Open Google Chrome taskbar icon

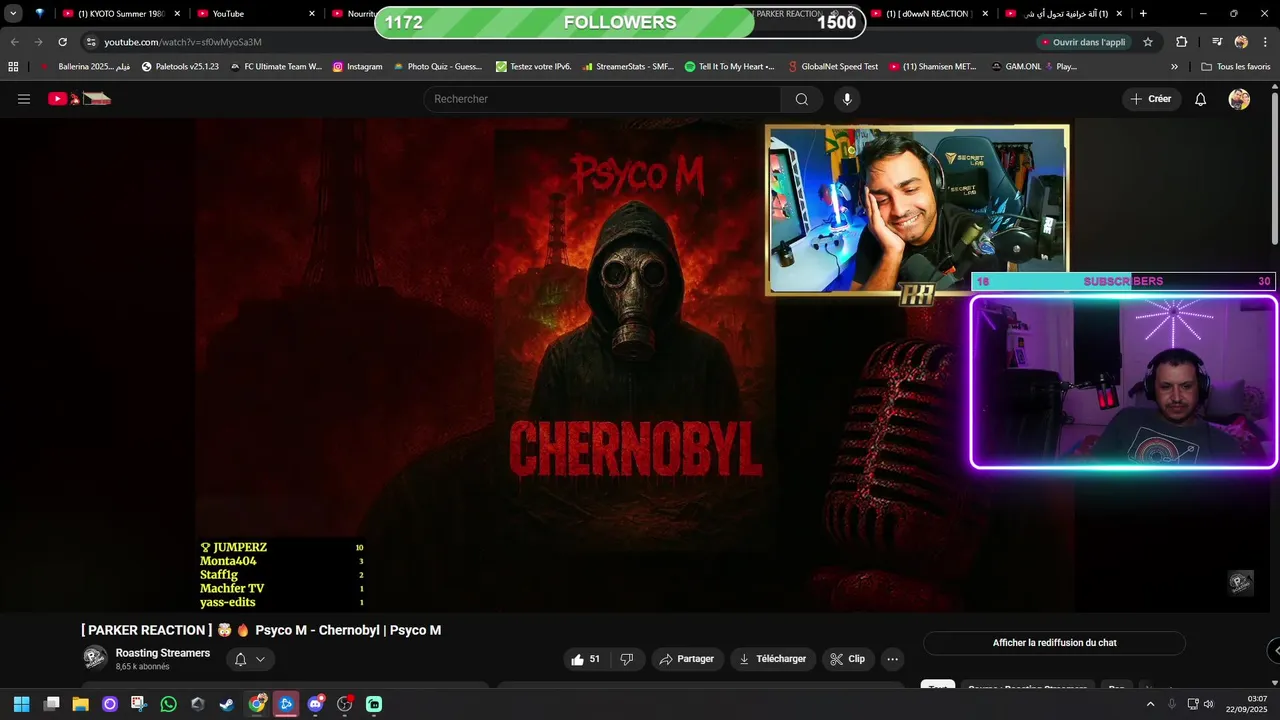(x=257, y=704)
